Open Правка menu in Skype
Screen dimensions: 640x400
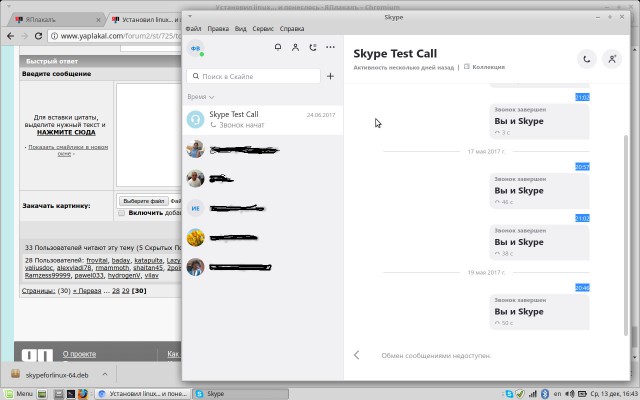218,29
